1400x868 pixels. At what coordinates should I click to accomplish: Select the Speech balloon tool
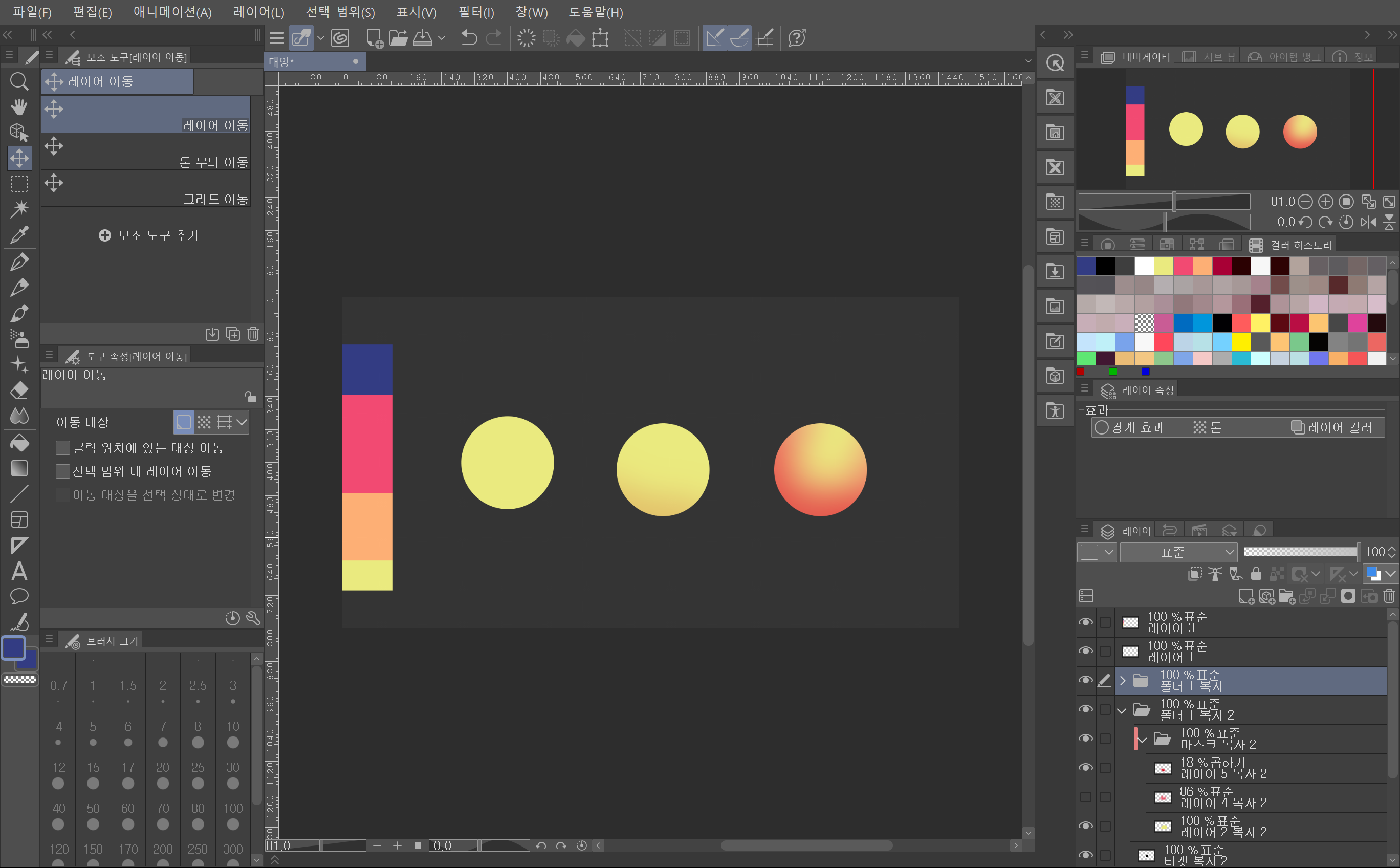click(19, 596)
